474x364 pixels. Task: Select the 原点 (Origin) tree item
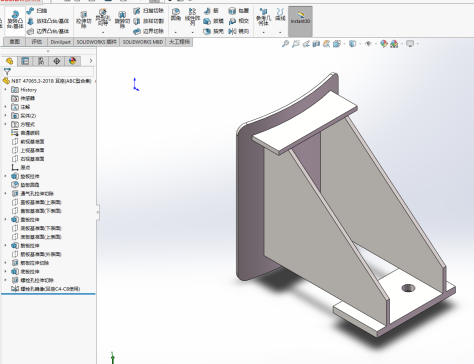(x=21, y=168)
